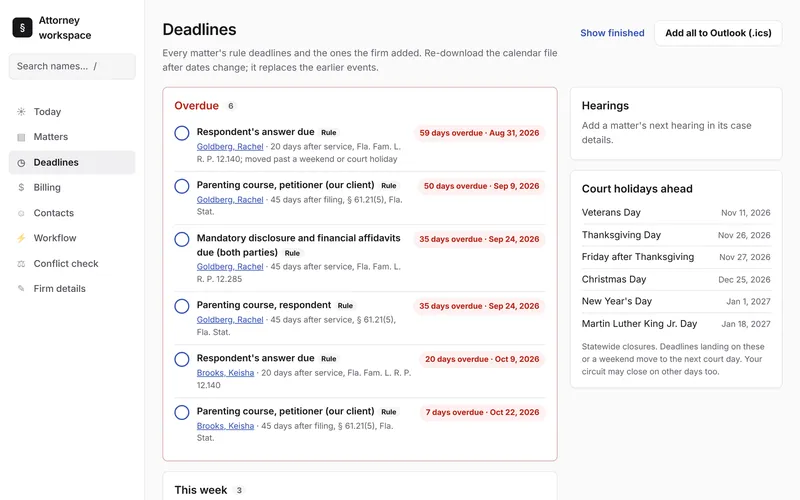Click the pencil icon beside Firm details
The width and height of the screenshot is (800, 500).
point(21,288)
